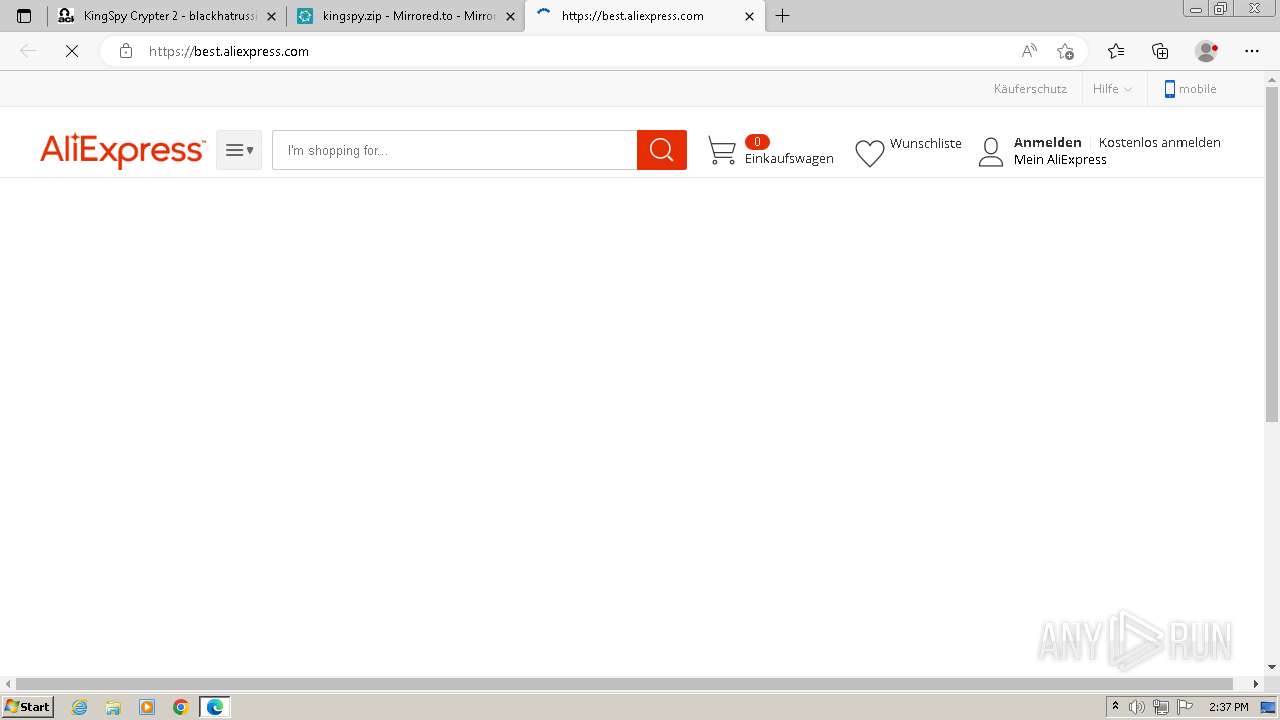The height and width of the screenshot is (720, 1280).
Task: Open Collections panel
Action: tap(1160, 51)
